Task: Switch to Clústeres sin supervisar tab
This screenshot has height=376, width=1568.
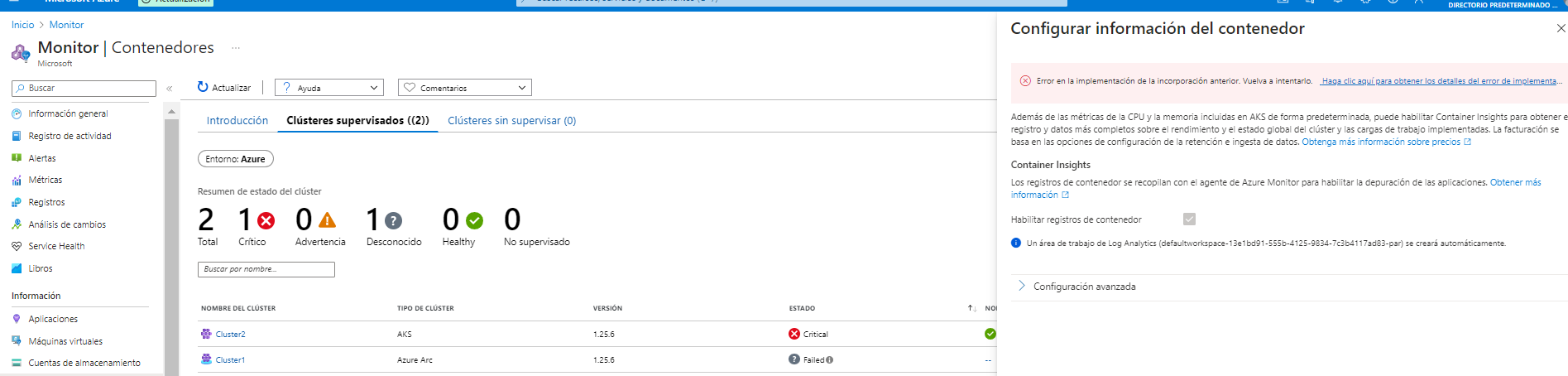Action: (512, 120)
